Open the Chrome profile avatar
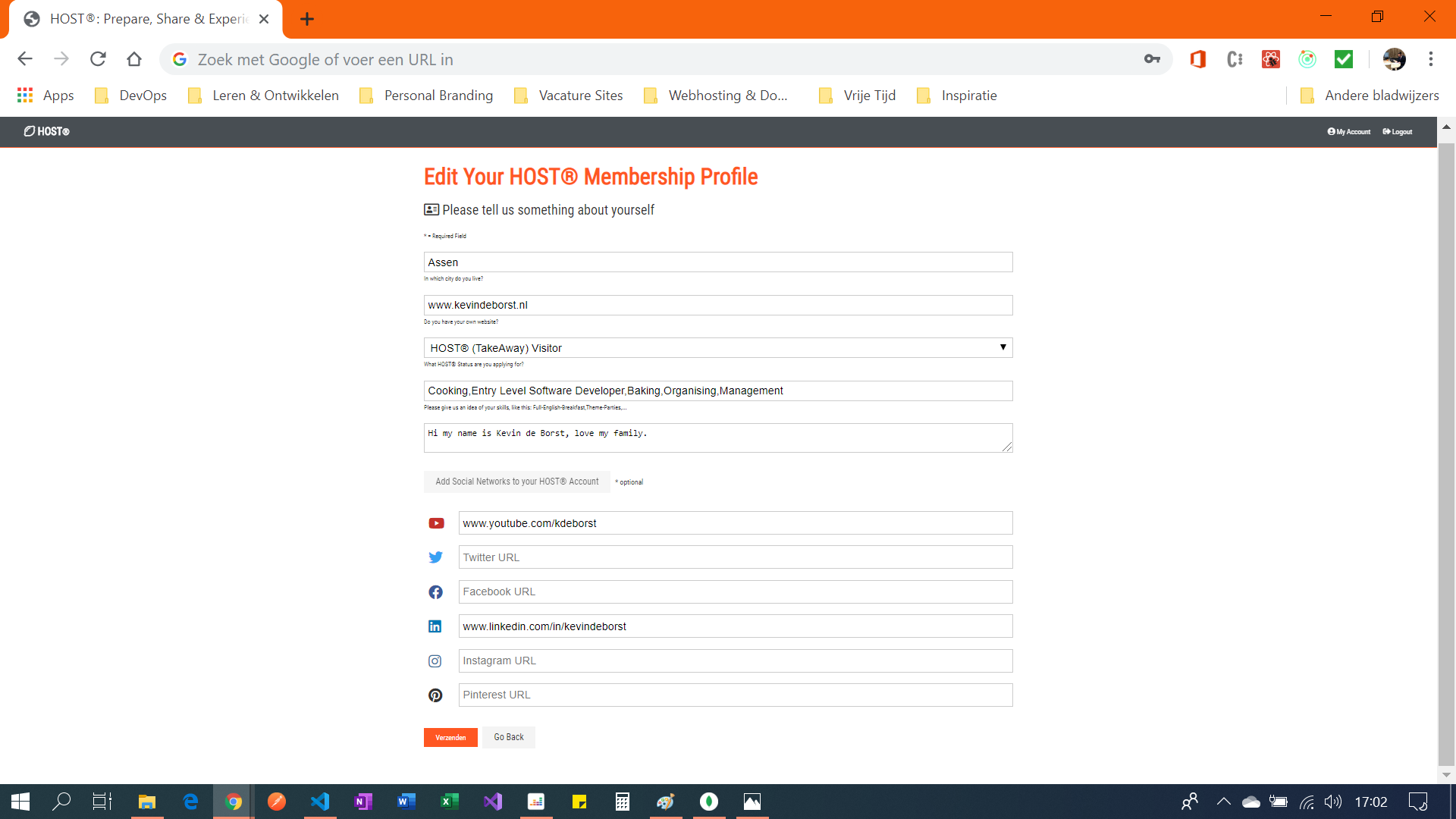 [x=1394, y=59]
